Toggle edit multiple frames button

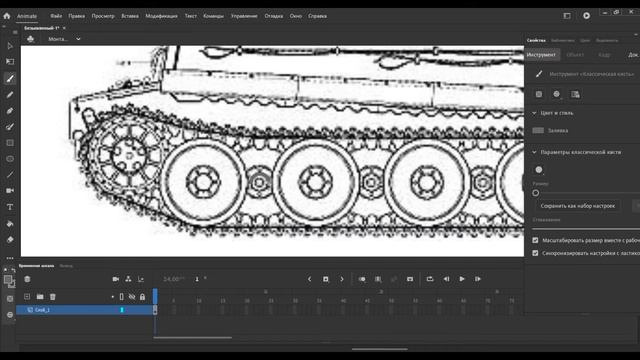pyautogui.click(x=378, y=279)
